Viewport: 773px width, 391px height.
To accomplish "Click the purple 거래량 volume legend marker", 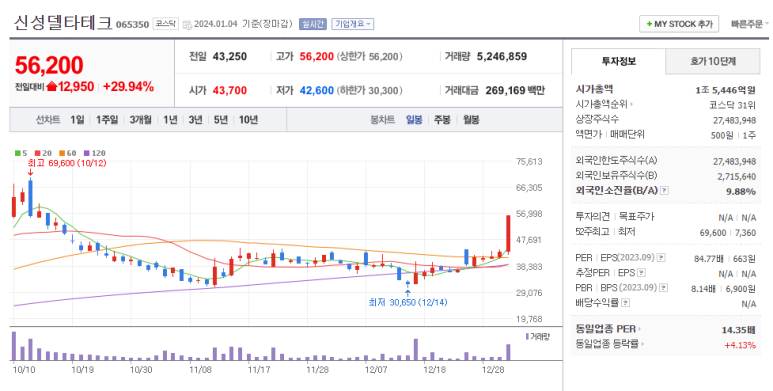I will (527, 336).
